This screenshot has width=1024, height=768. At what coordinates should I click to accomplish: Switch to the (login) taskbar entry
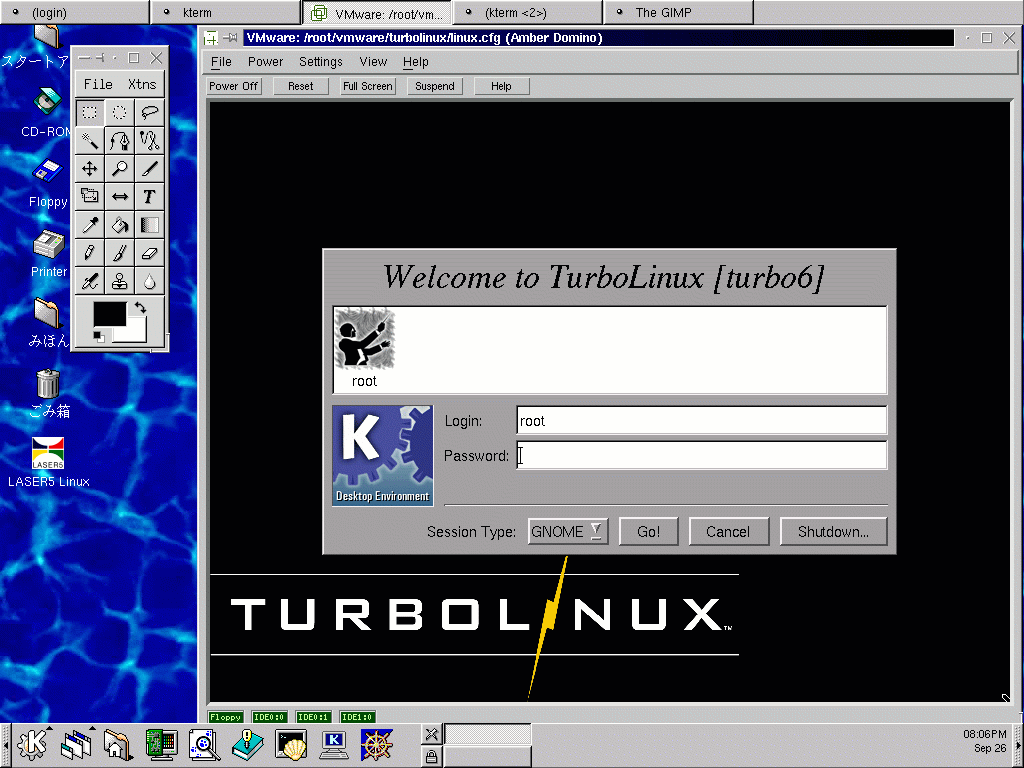tap(74, 12)
